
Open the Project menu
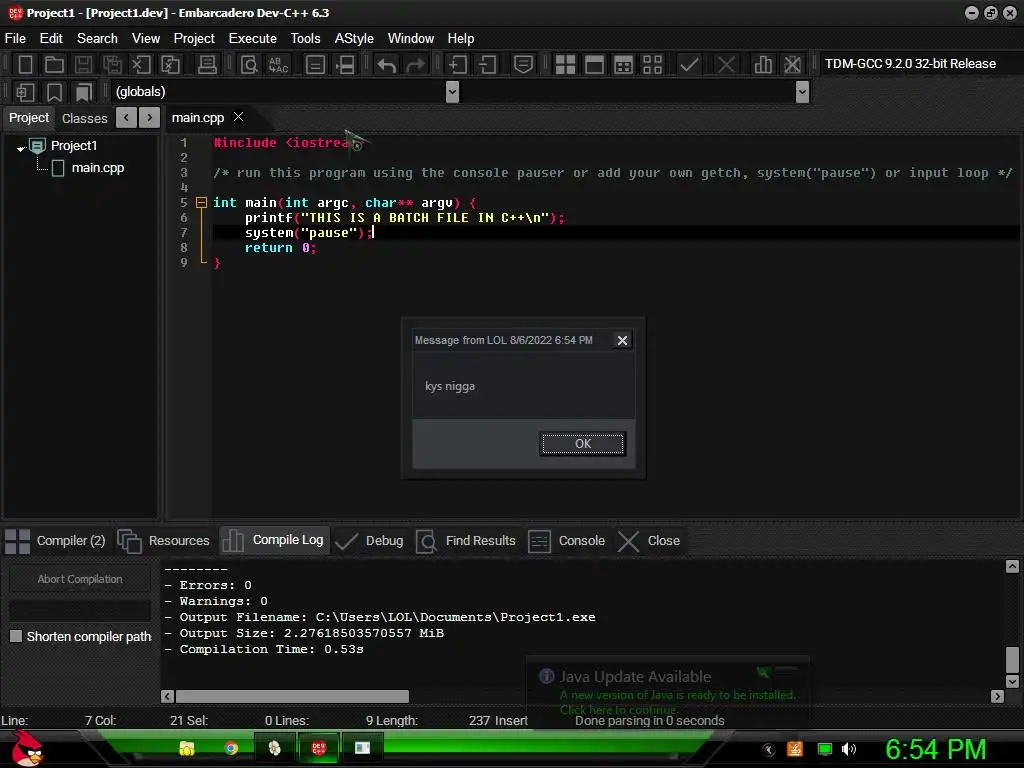pos(194,39)
